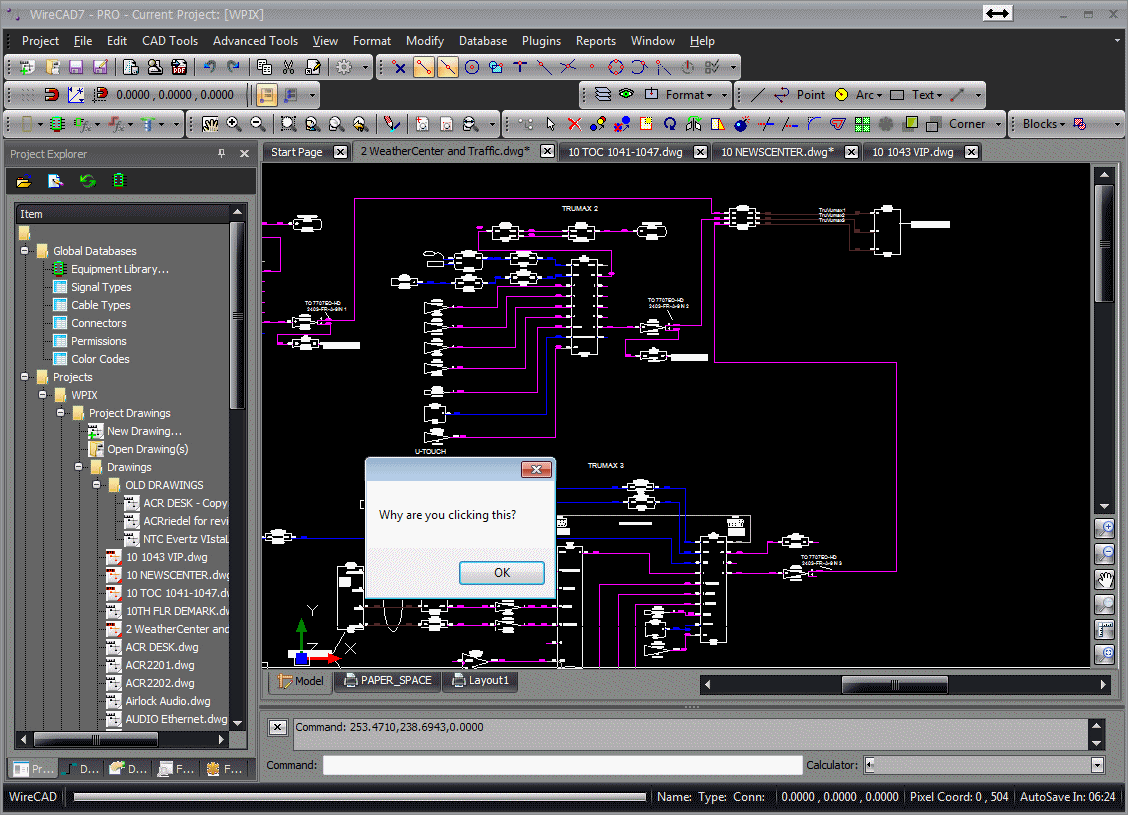Image resolution: width=1128 pixels, height=815 pixels.
Task: Pin the Project Explorer panel
Action: coord(222,154)
